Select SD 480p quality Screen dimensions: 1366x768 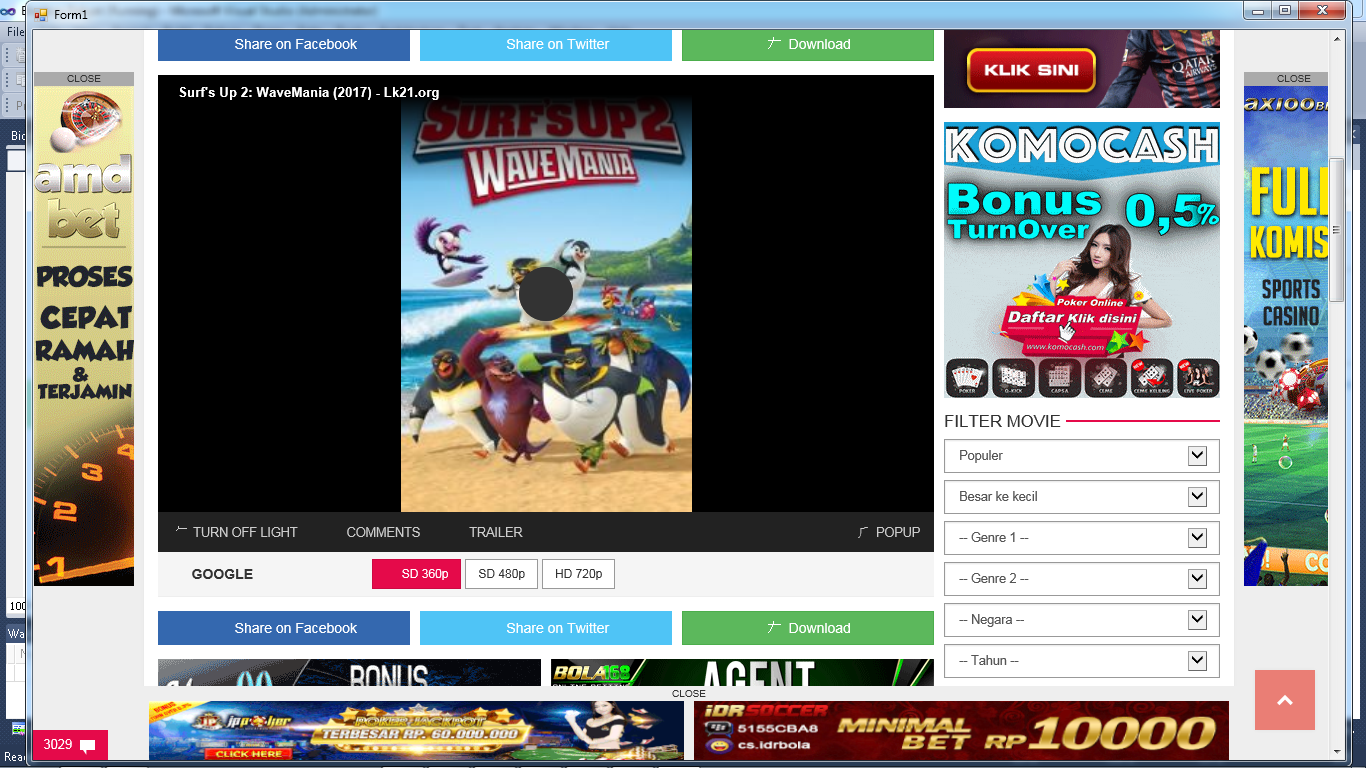[x=501, y=574]
